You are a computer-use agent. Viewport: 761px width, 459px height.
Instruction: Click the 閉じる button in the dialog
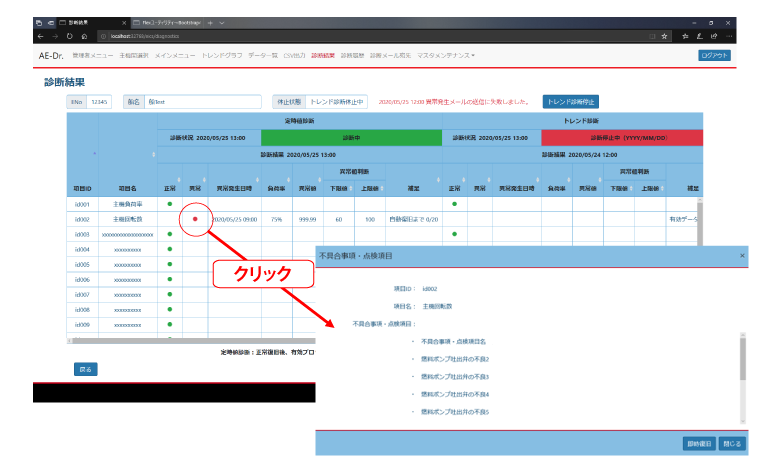pyautogui.click(x=732, y=441)
